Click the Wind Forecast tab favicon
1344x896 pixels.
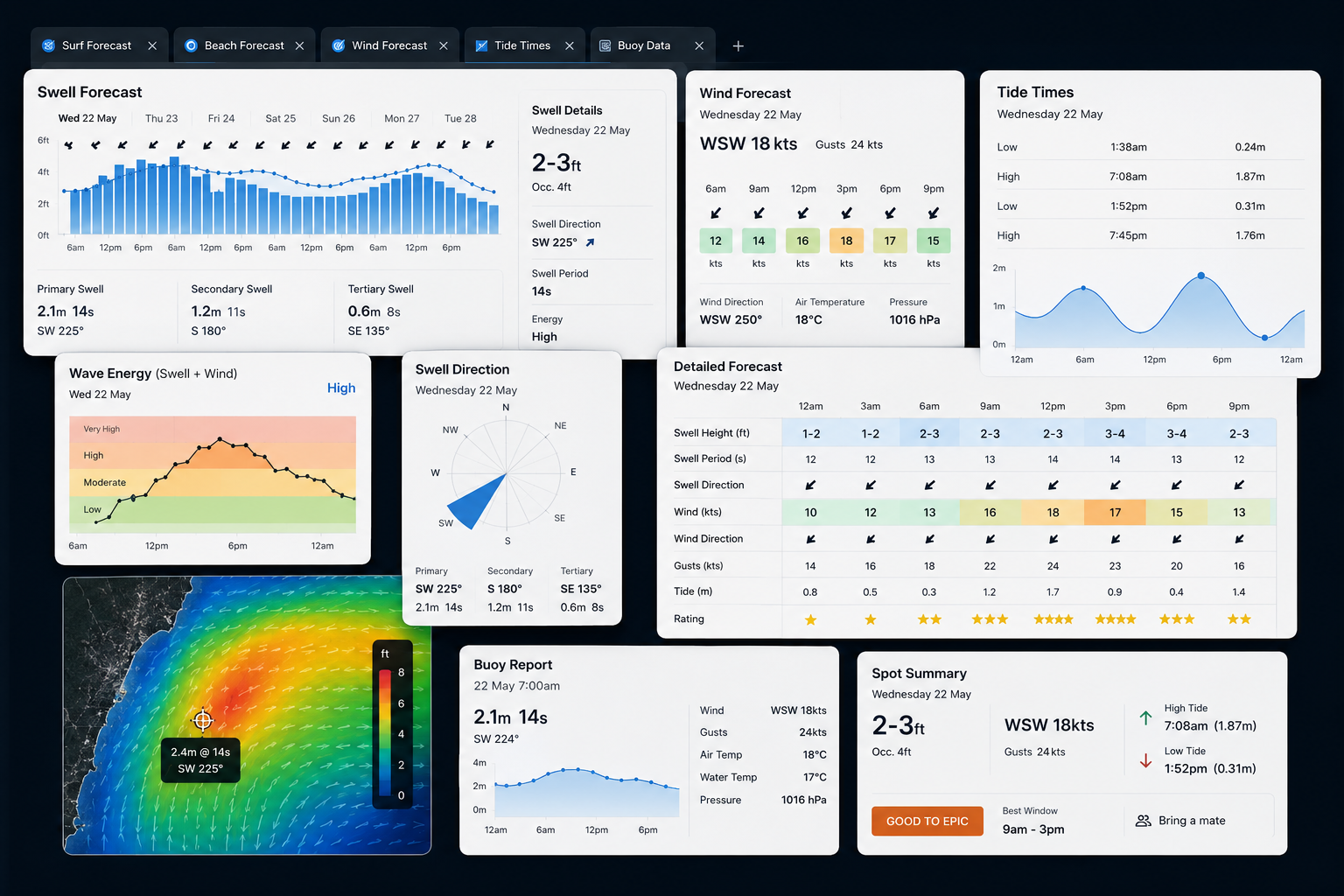click(x=339, y=45)
